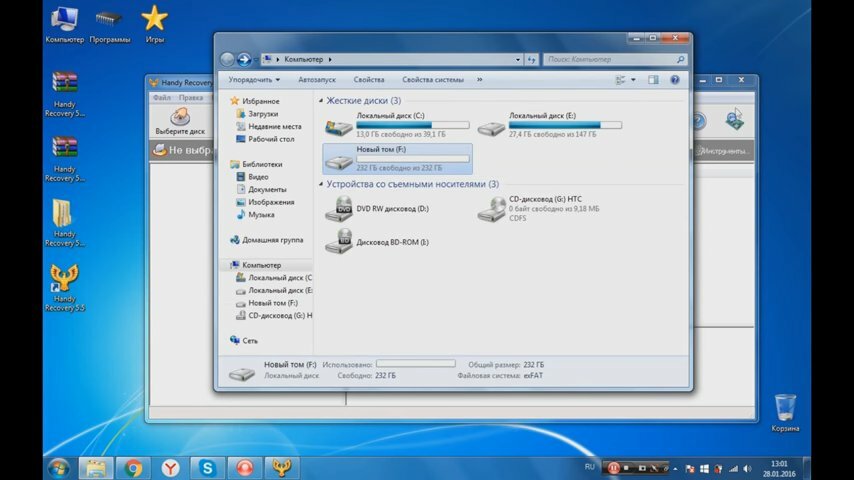Click the Handy Recovery eagle taskbar icon
The image size is (854, 480).
(x=282, y=467)
